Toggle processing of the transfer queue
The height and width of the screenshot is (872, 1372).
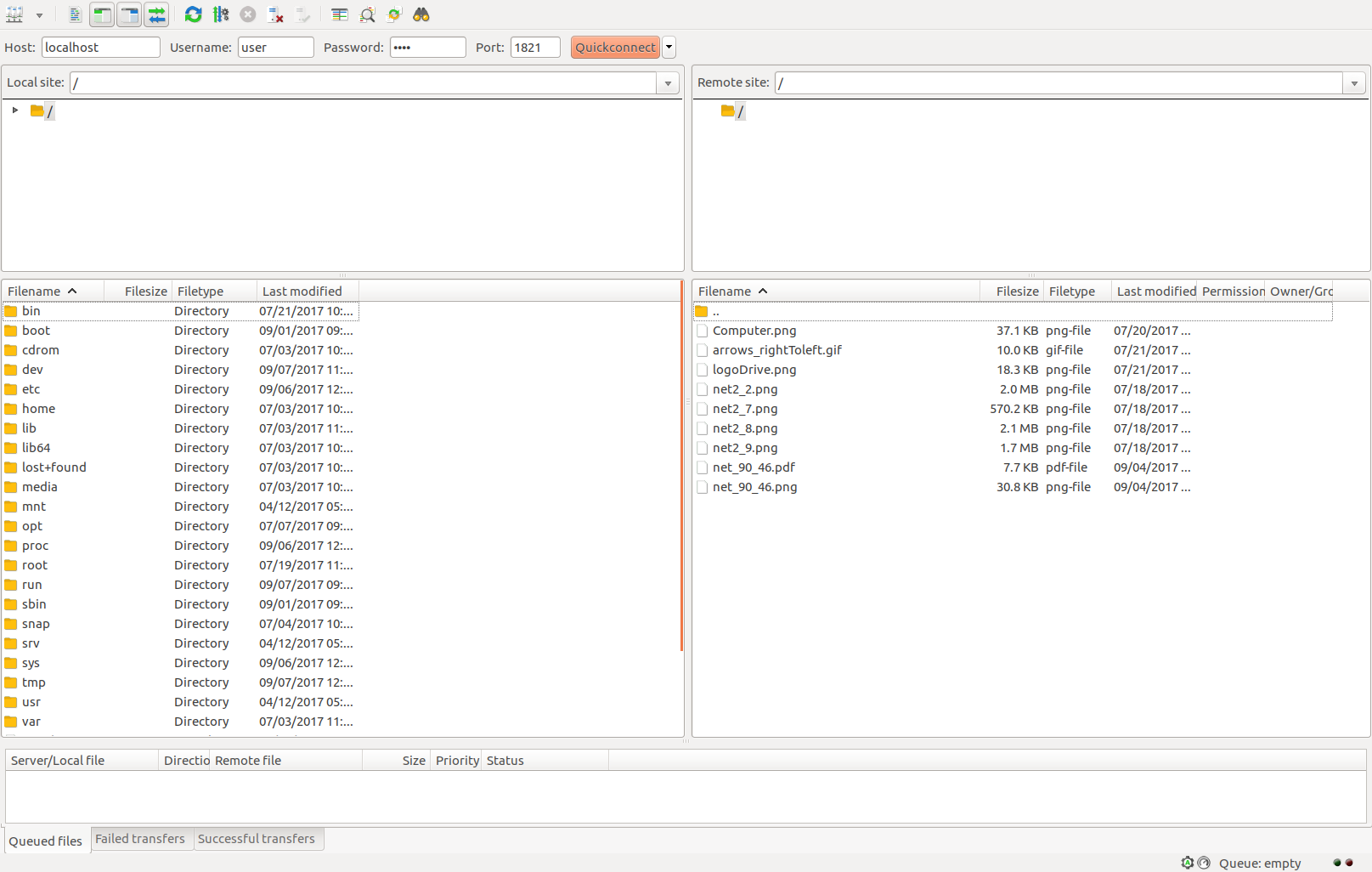[x=221, y=14]
